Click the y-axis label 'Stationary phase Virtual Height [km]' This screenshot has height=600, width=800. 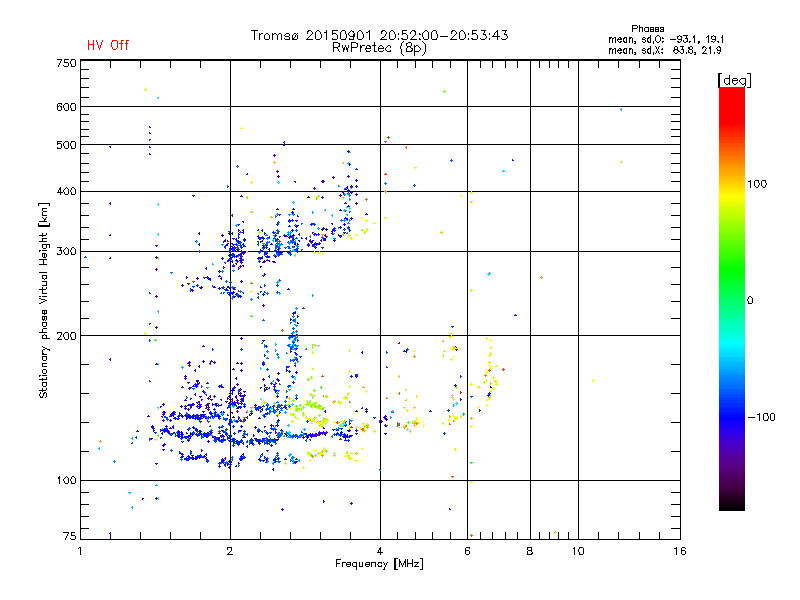click(x=44, y=300)
